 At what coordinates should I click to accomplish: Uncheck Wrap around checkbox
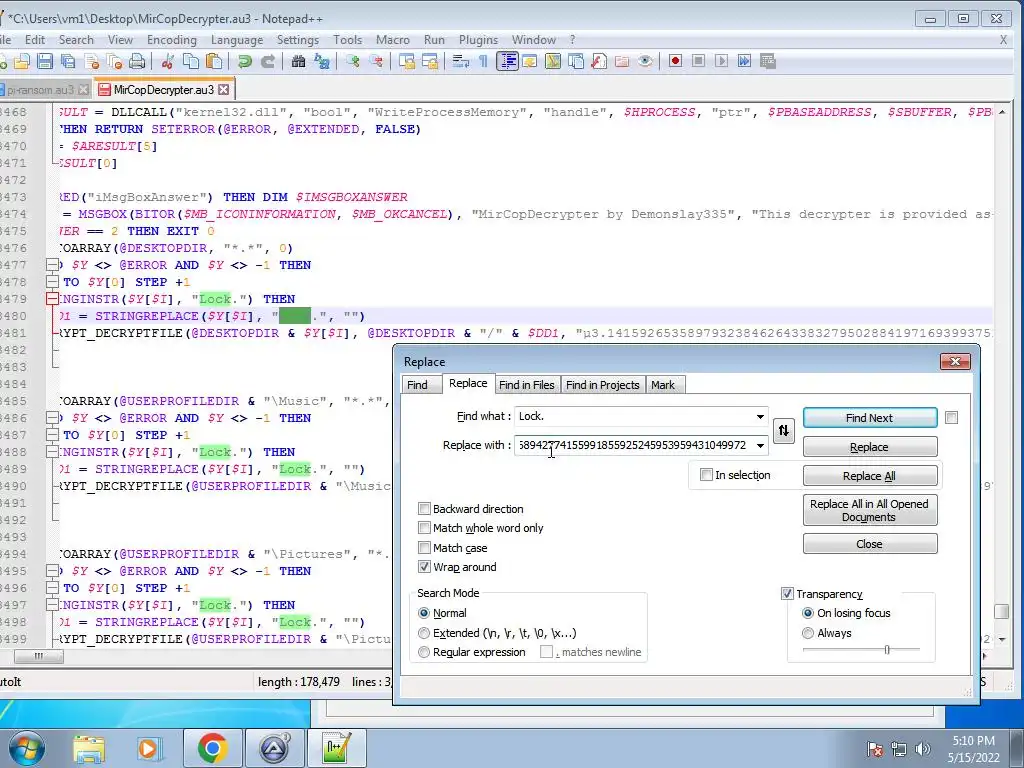(x=424, y=567)
